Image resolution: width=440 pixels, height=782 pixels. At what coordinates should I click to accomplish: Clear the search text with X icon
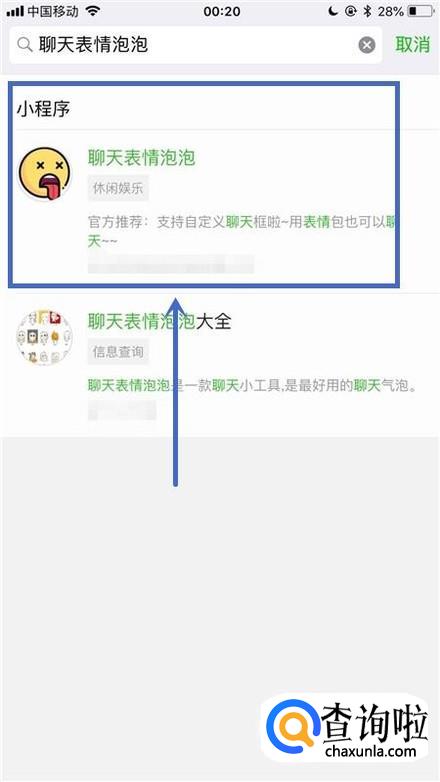(x=367, y=45)
